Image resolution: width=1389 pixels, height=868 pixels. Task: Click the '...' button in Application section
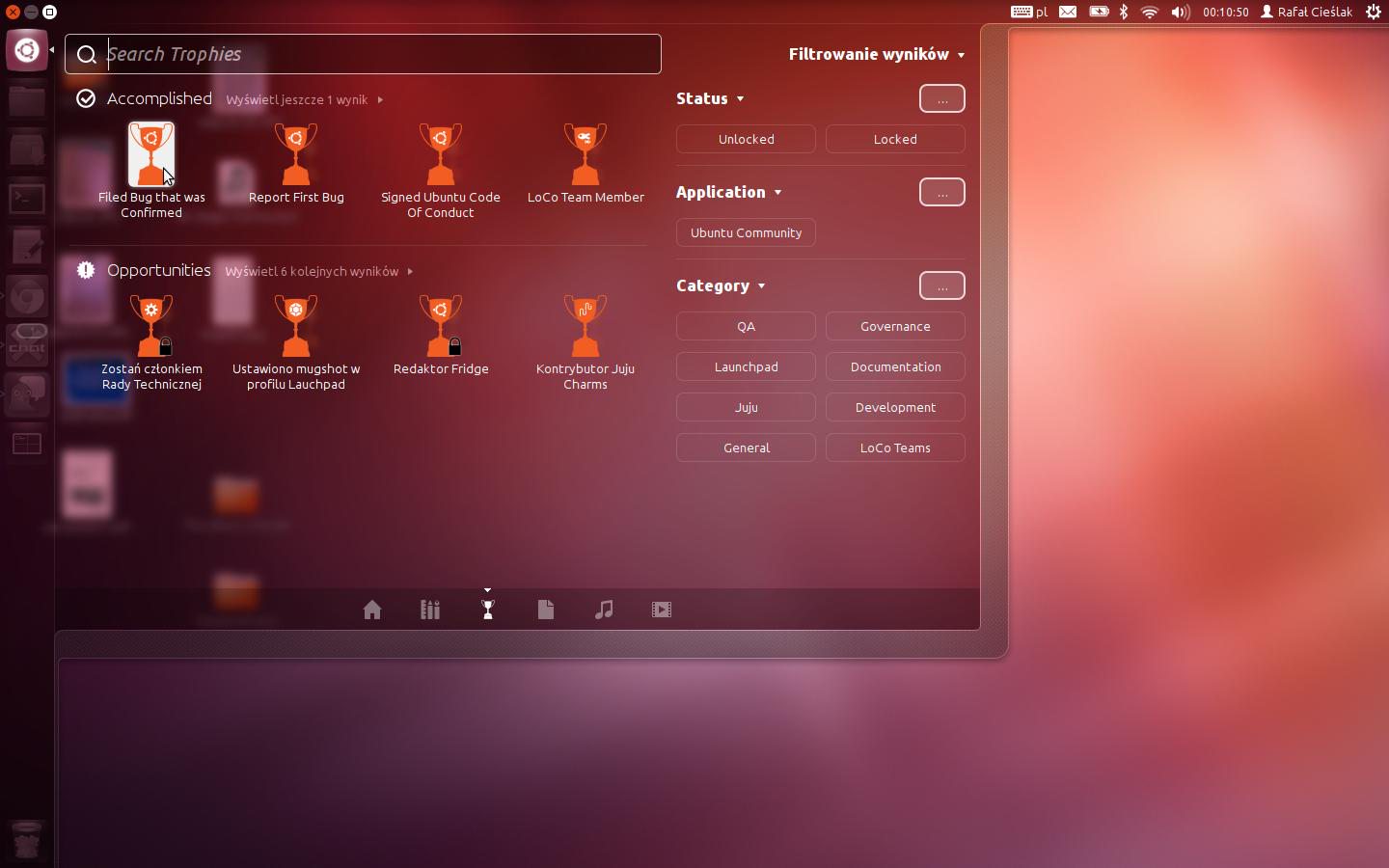click(942, 192)
